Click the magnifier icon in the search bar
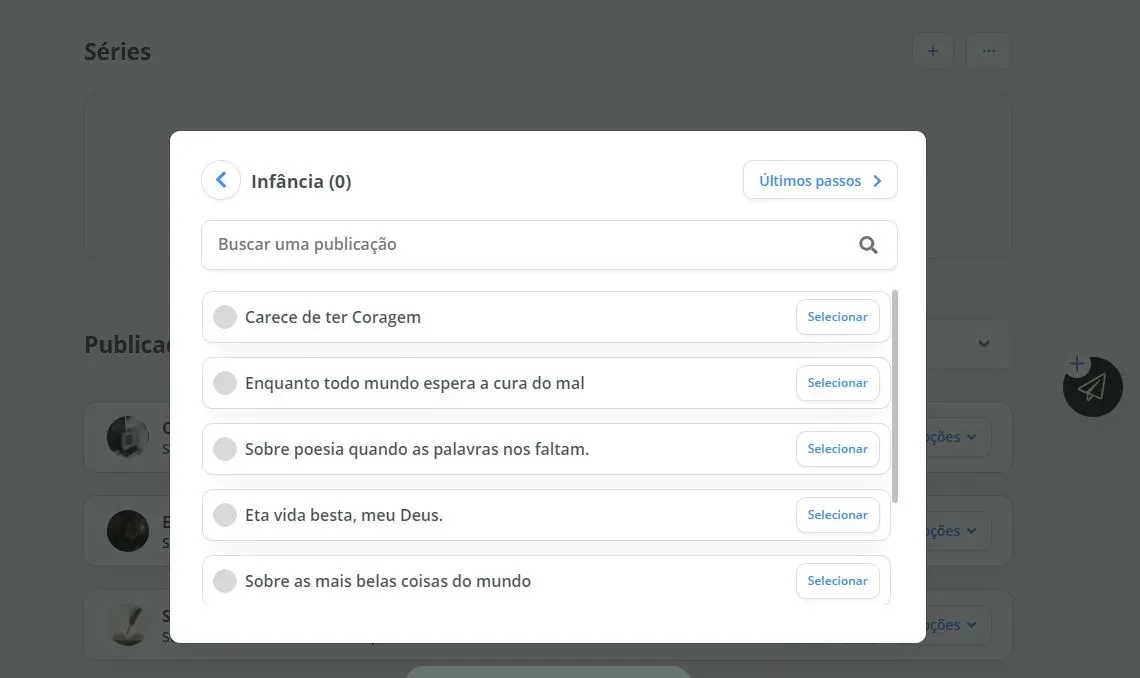 tap(866, 244)
